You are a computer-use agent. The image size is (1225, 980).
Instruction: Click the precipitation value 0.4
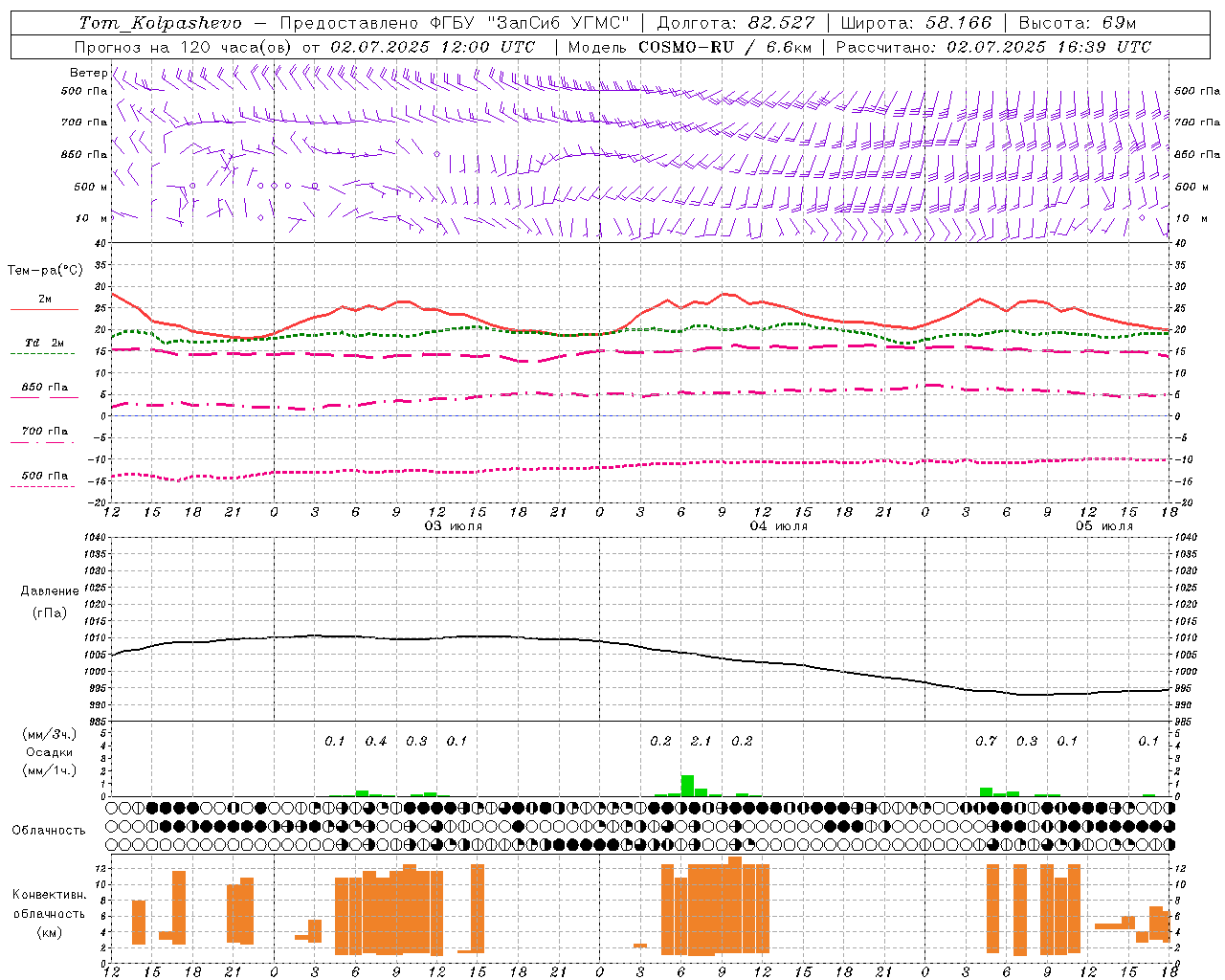pyautogui.click(x=376, y=741)
